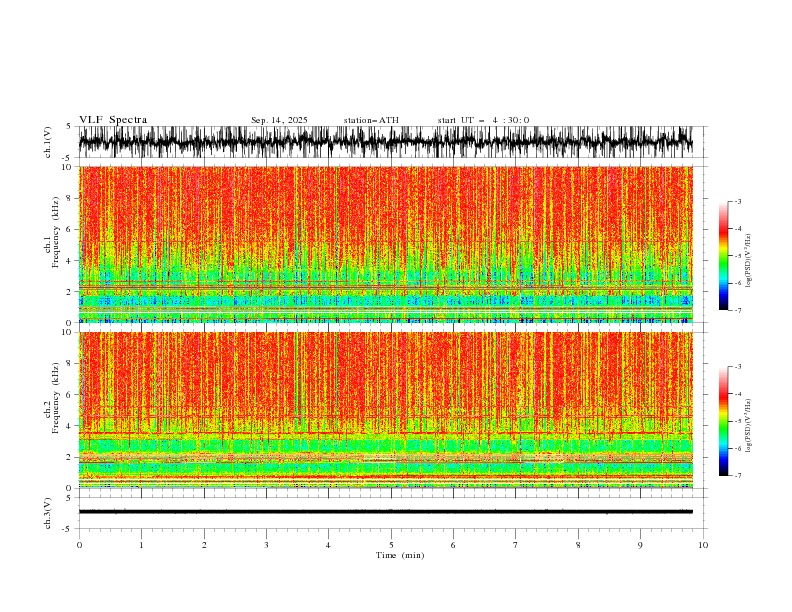This screenshot has height=612, width=792.
Task: Click the ch.1 "Frequency (kHz)" axis label
Action: (x=55, y=233)
